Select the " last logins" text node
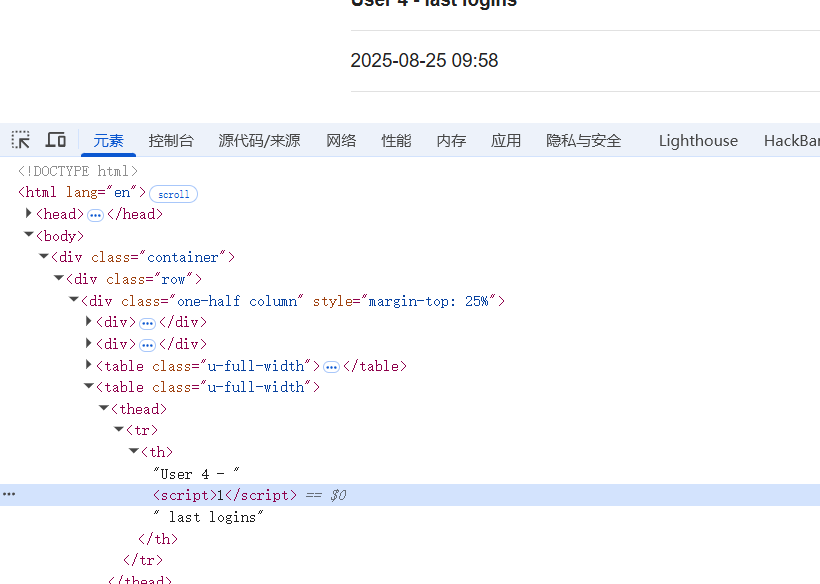The width and height of the screenshot is (820, 584). click(x=209, y=517)
